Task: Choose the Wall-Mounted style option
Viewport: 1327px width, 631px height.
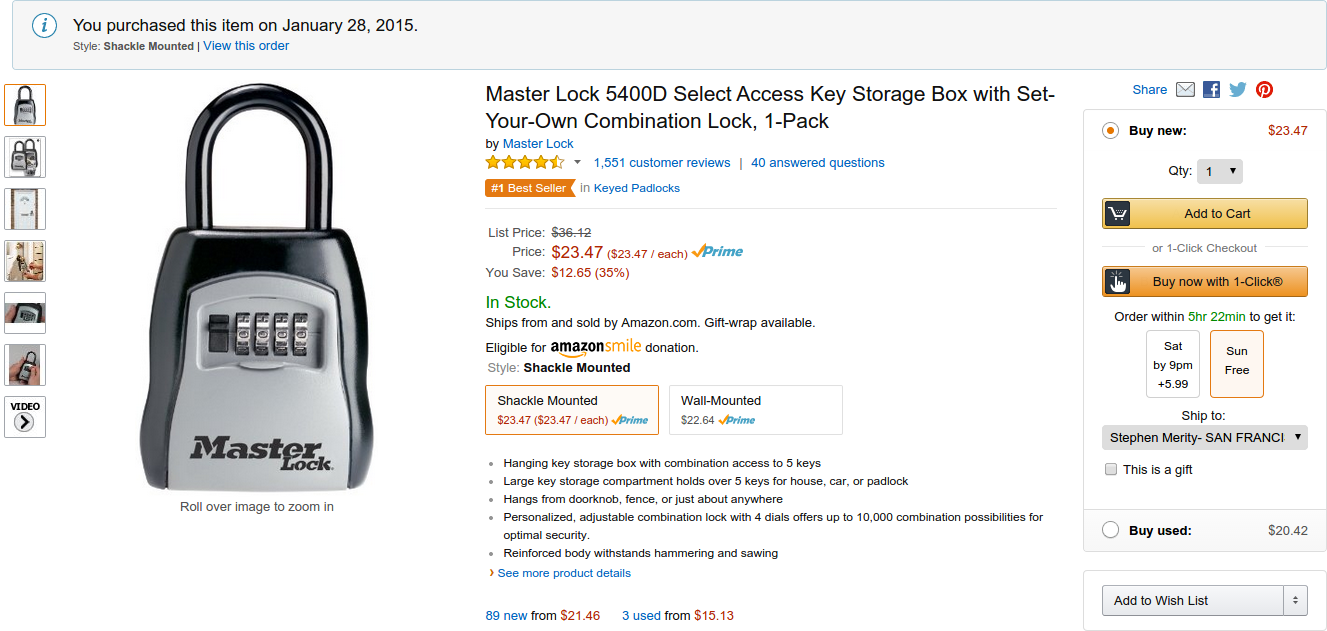Action: [x=755, y=410]
